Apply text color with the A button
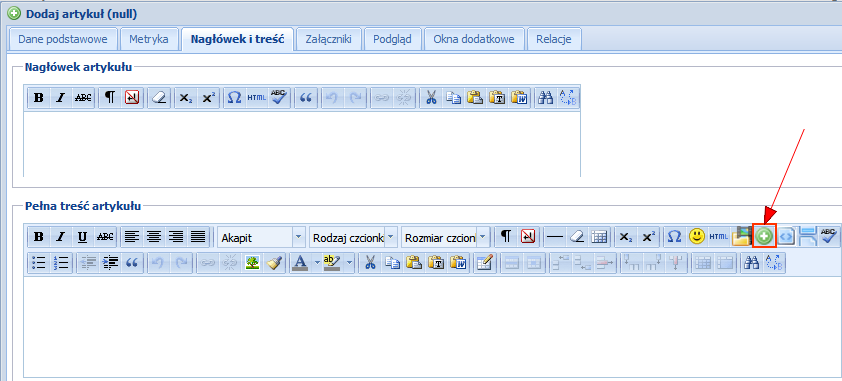 pyautogui.click(x=300, y=262)
